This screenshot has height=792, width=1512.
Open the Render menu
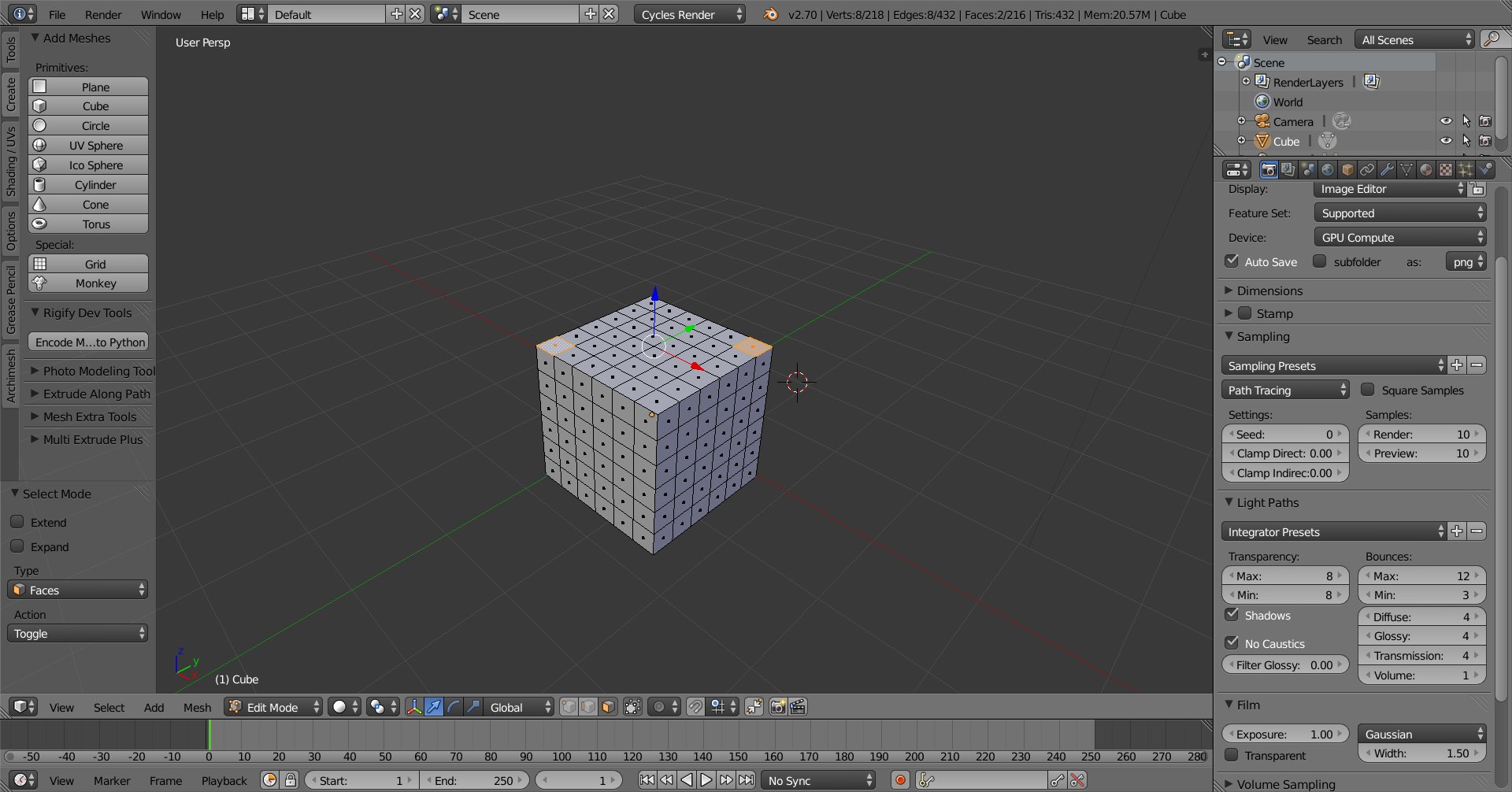coord(103,14)
